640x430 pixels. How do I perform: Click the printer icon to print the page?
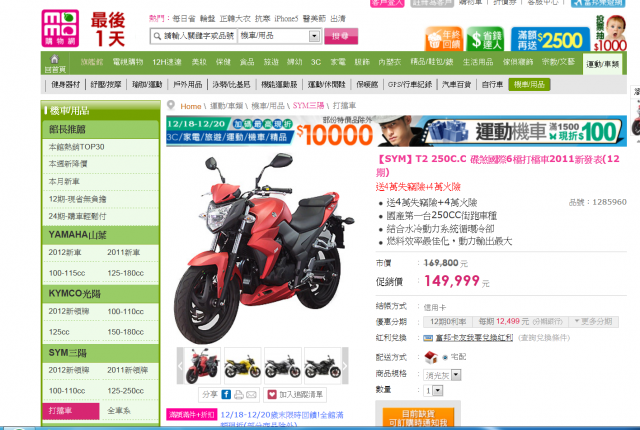click(x=239, y=395)
